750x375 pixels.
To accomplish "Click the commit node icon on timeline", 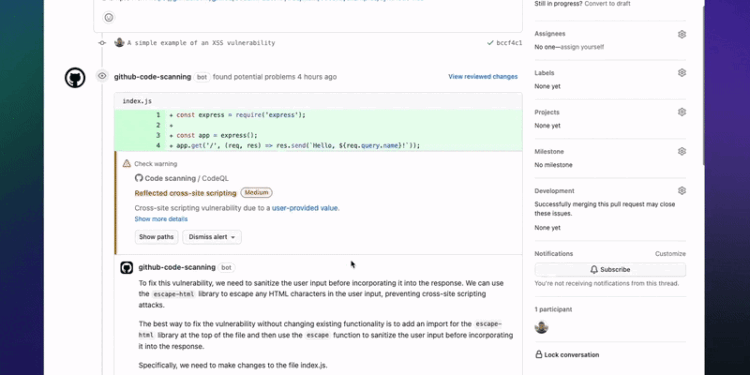I will pos(102,43).
